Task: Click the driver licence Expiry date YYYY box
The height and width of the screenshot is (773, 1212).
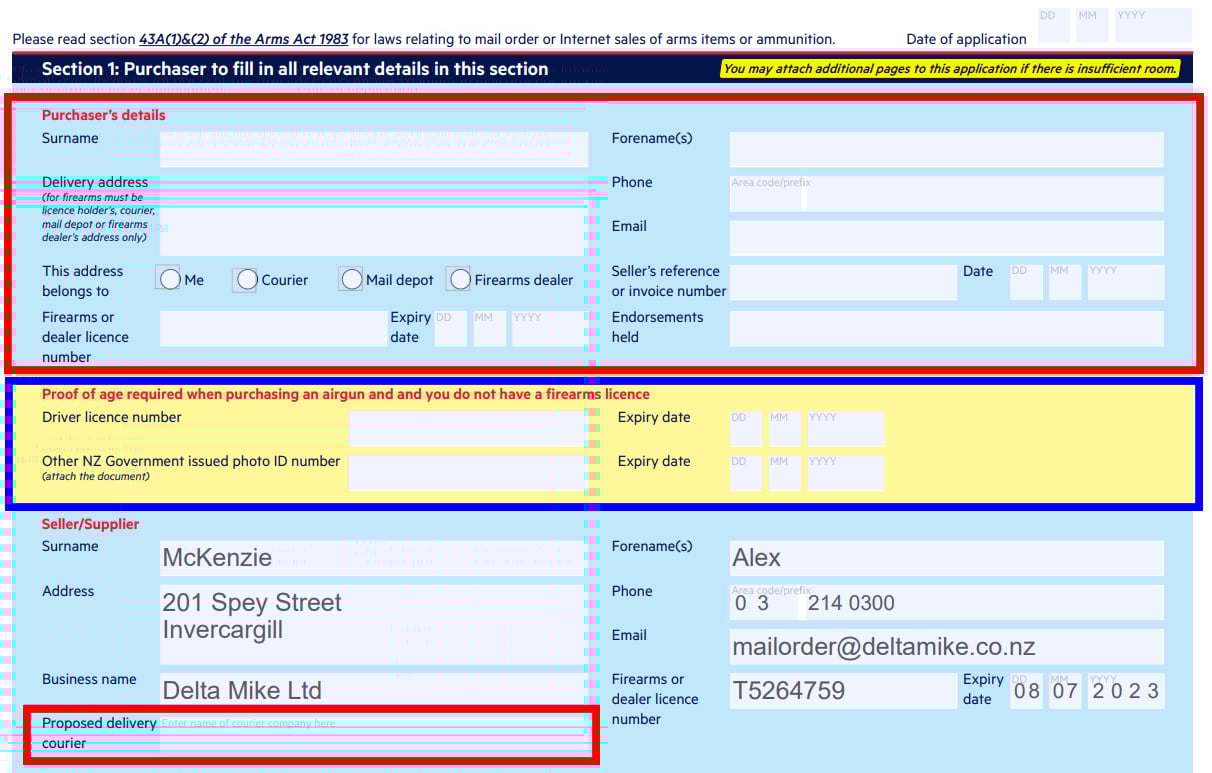Action: [845, 428]
